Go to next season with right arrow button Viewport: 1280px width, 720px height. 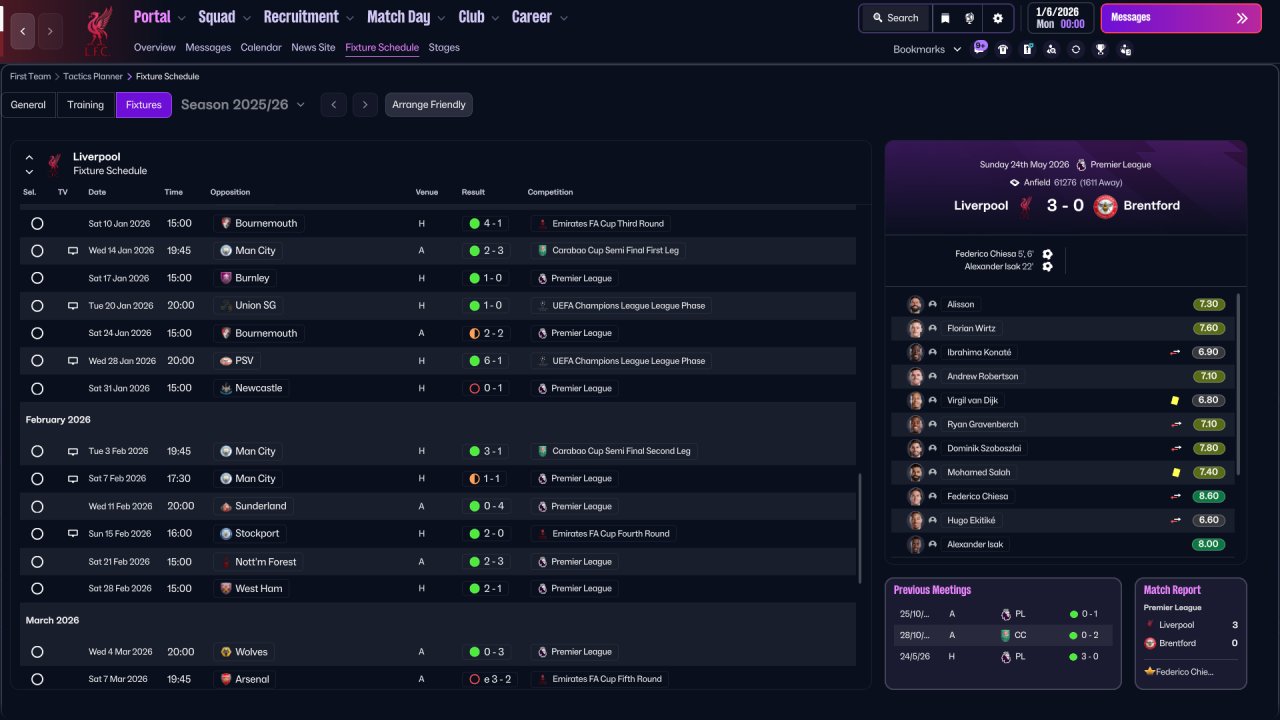pos(365,105)
